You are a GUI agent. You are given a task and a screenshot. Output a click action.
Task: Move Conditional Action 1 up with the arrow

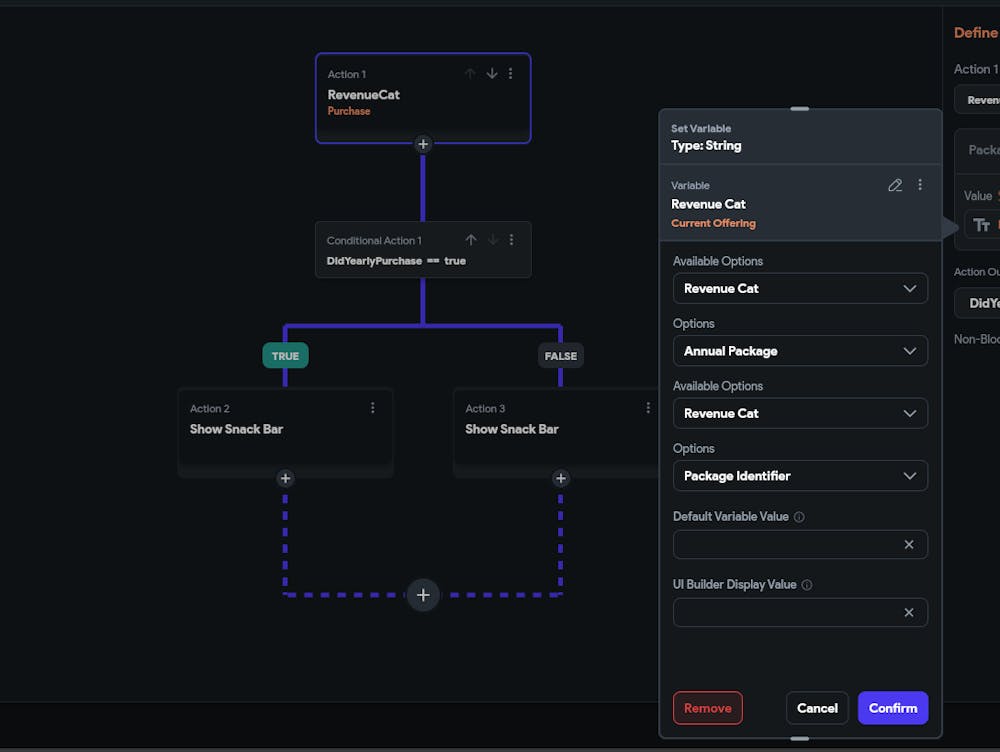coord(471,240)
